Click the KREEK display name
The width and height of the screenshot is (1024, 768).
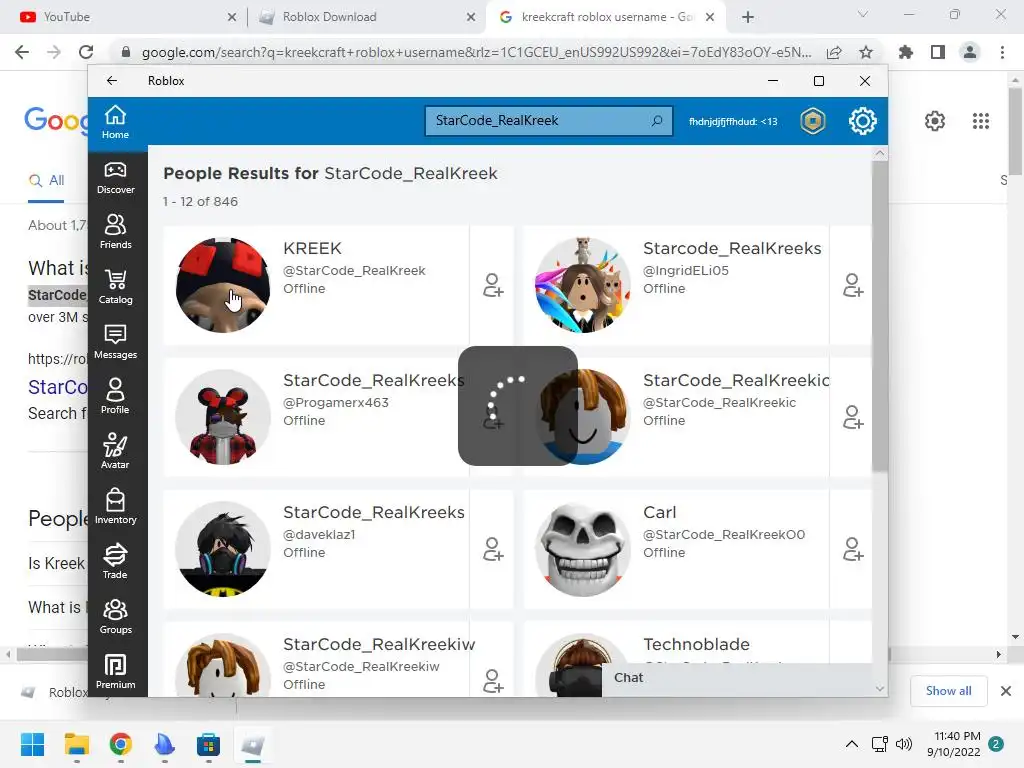click(x=312, y=248)
